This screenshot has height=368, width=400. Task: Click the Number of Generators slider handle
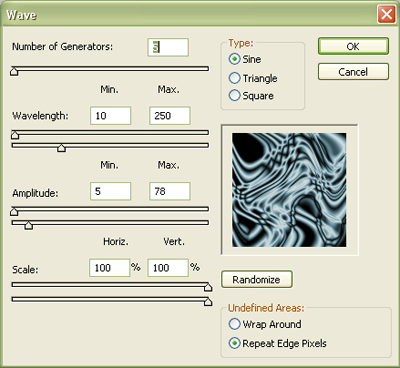point(14,71)
